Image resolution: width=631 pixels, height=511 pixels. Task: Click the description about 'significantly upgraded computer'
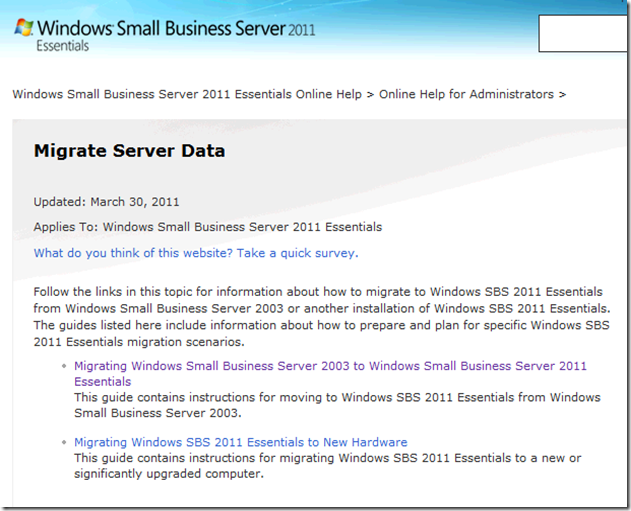pos(327,466)
